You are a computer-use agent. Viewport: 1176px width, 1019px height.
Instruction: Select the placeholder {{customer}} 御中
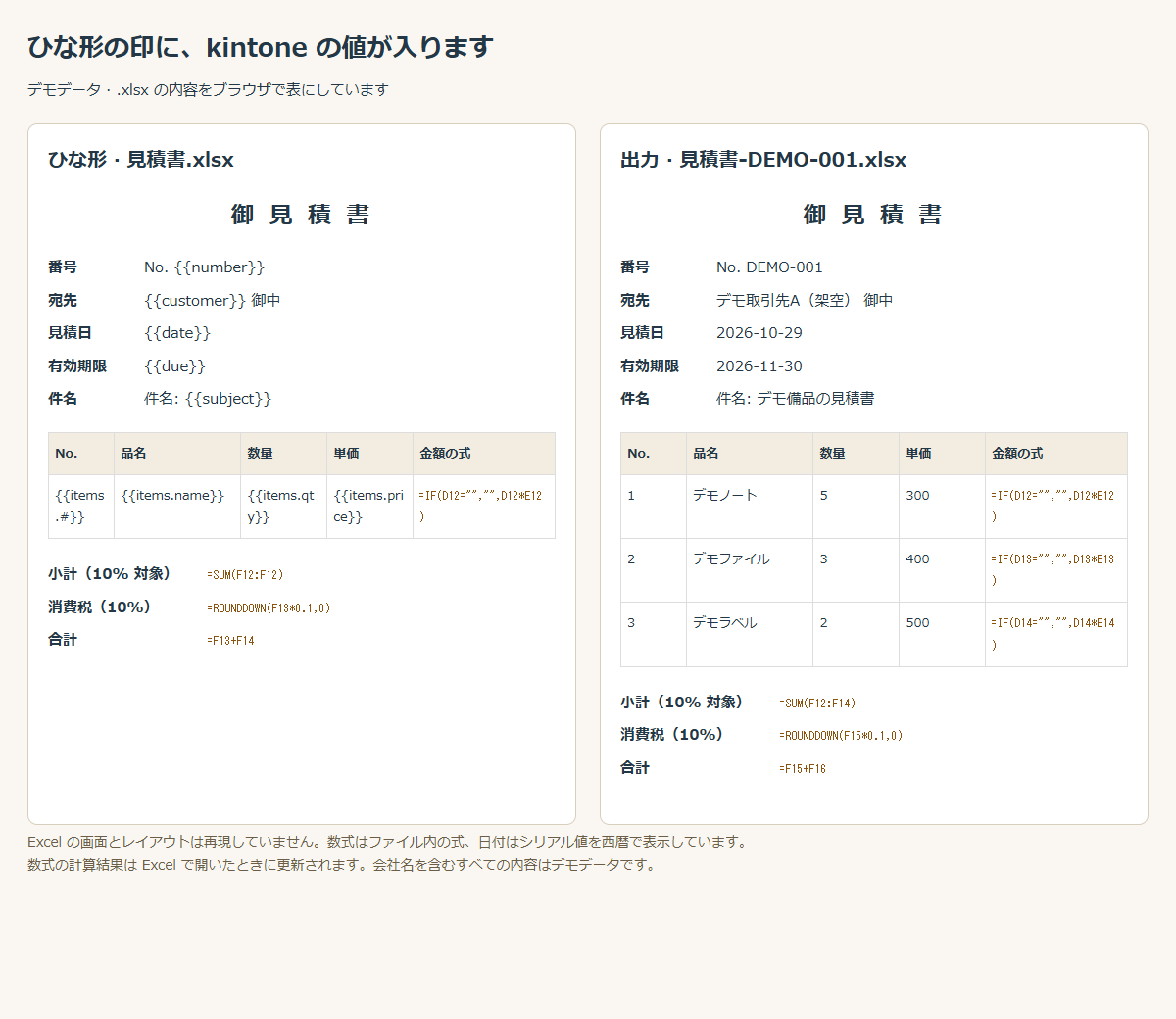click(213, 300)
